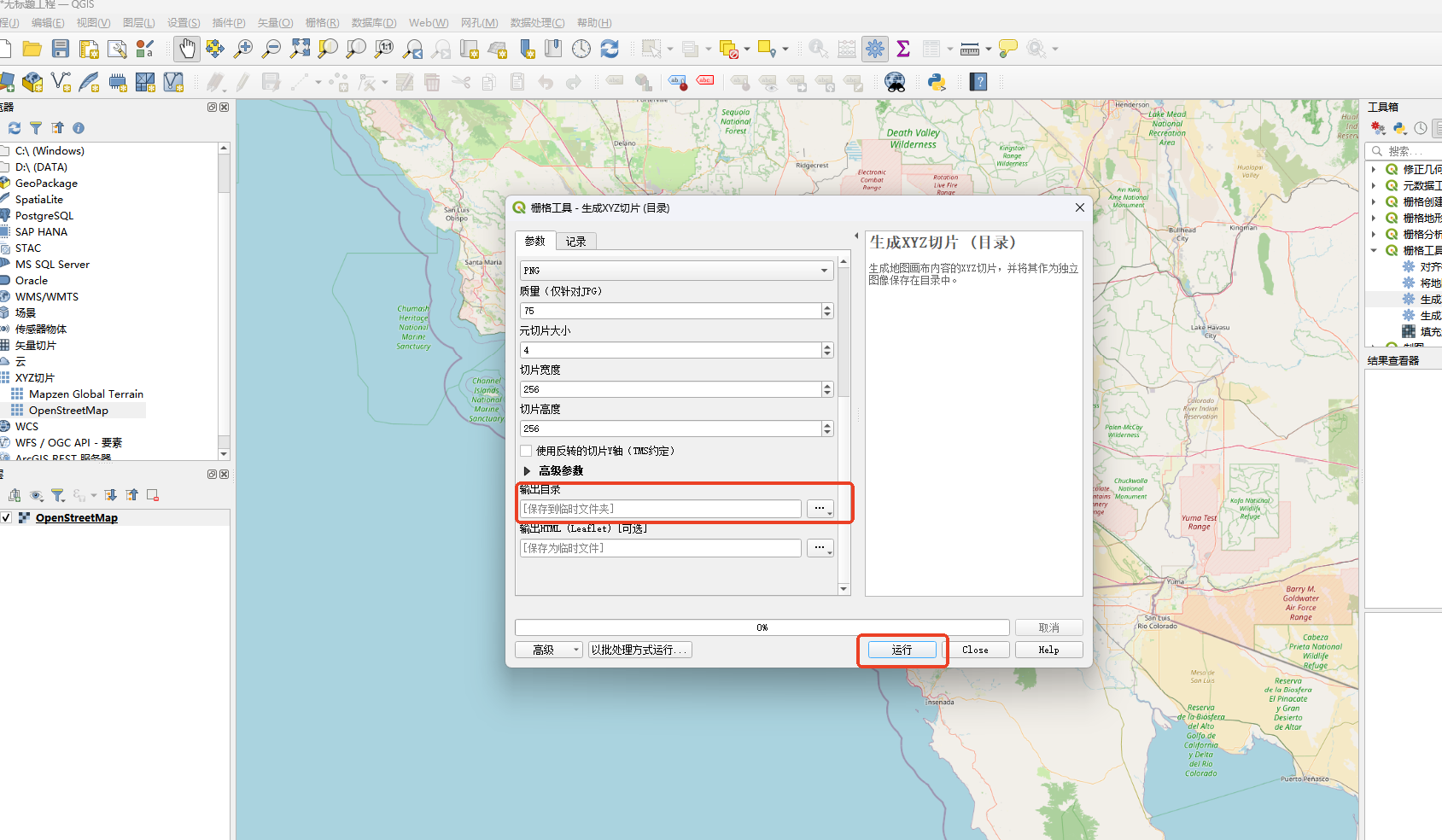
Task: Click the Sigma statistics summary icon
Action: pyautogui.click(x=903, y=49)
